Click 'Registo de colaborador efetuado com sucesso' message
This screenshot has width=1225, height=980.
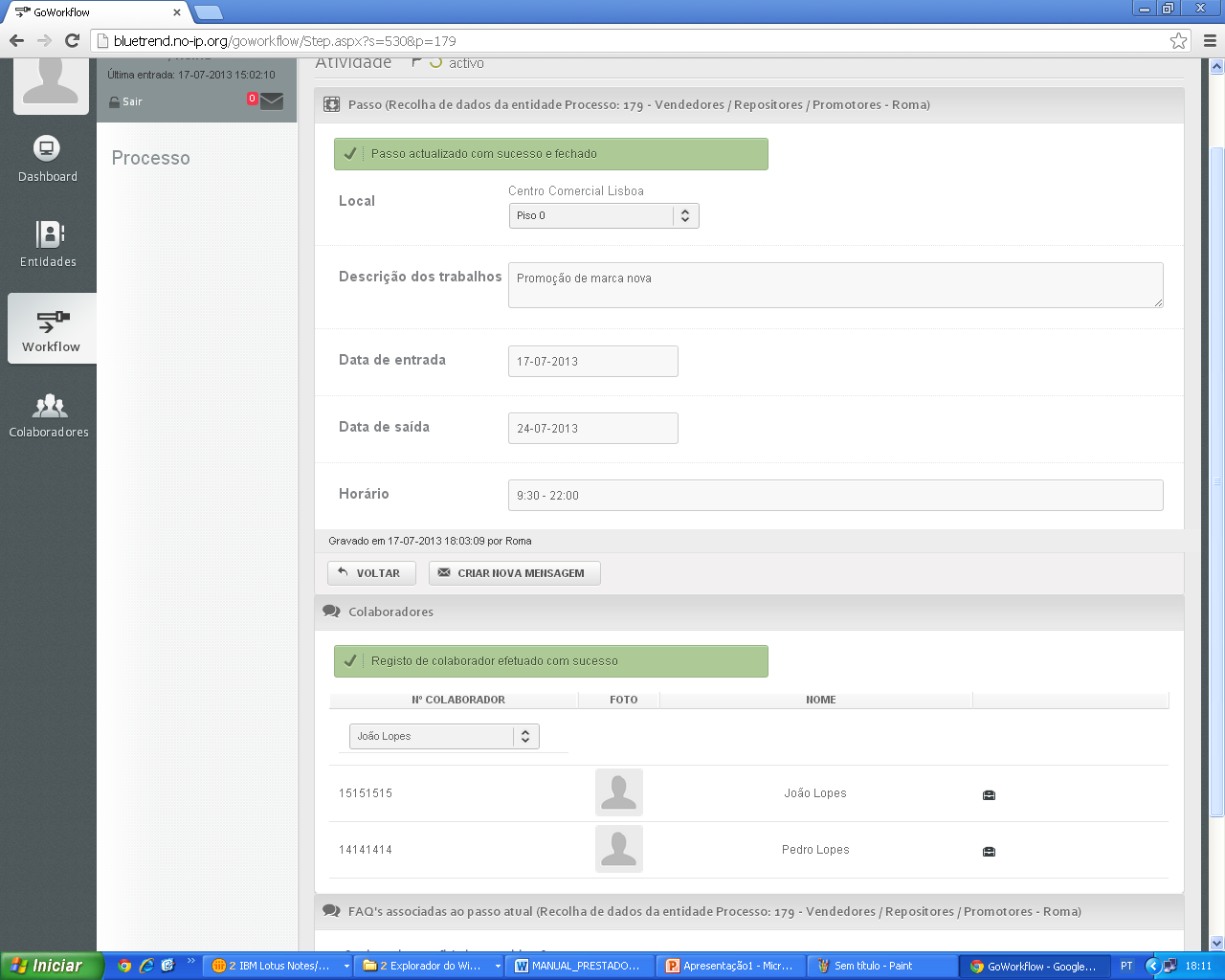[x=550, y=661]
